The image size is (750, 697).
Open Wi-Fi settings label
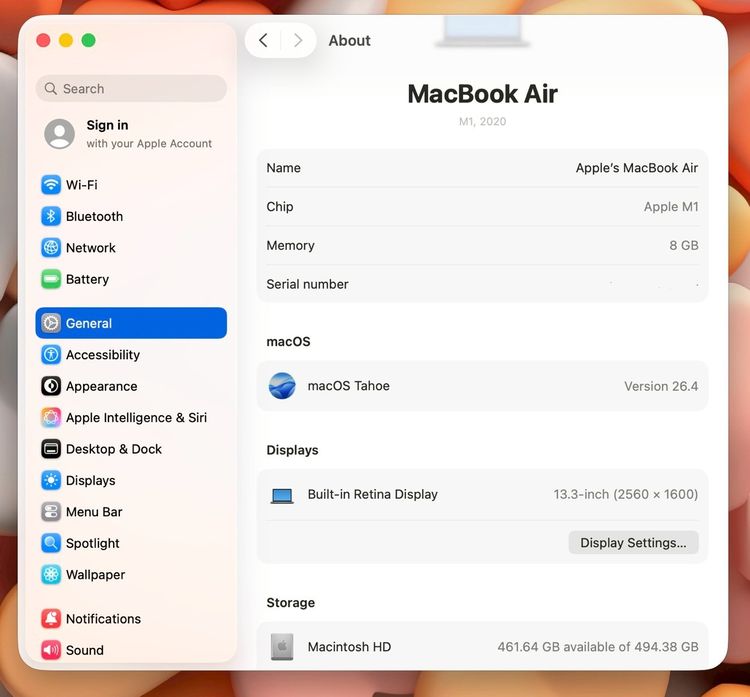tap(82, 185)
